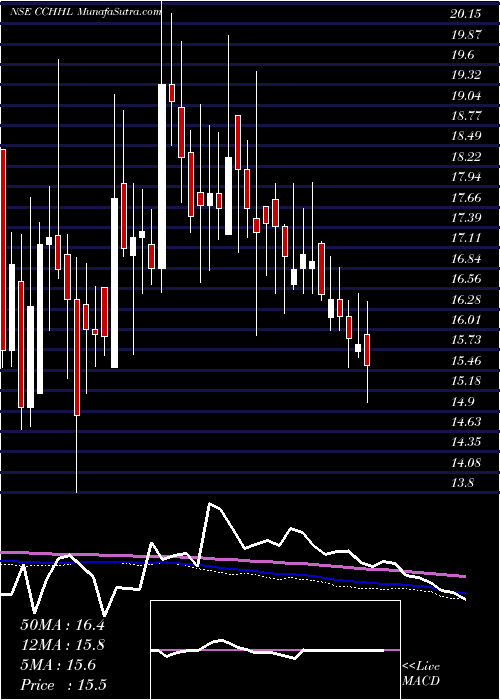Click the 16.56 price axis label
This screenshot has height=700, width=500.
click(466, 279)
